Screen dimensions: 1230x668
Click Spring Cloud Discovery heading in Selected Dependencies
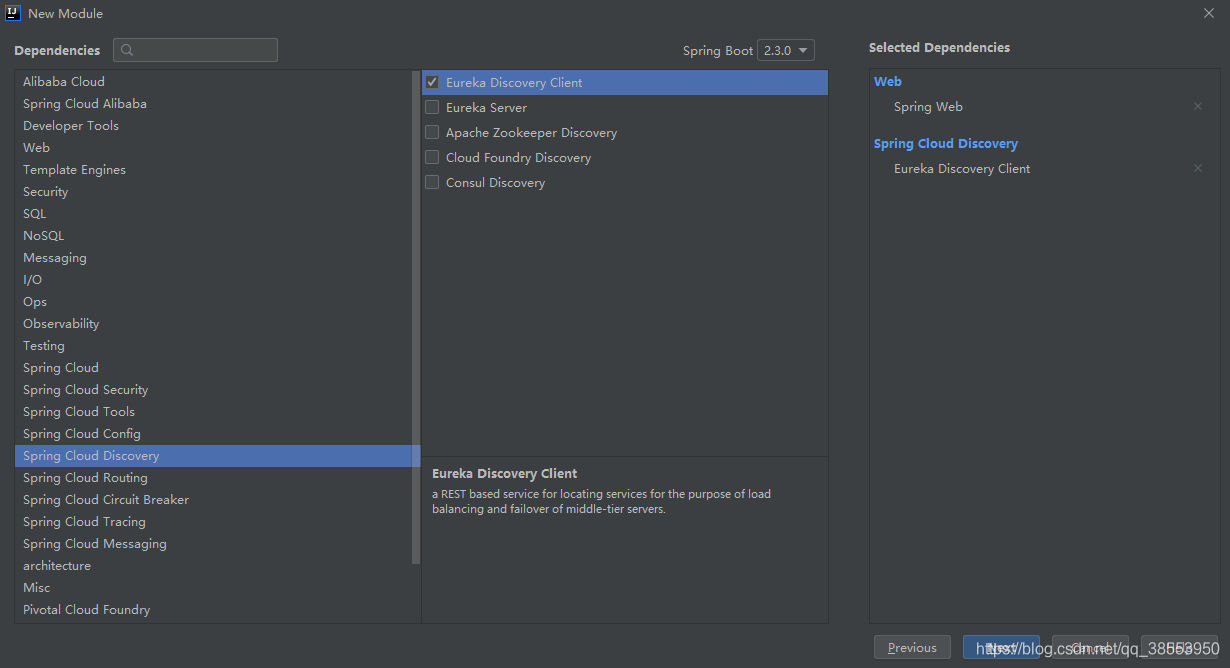click(x=945, y=144)
